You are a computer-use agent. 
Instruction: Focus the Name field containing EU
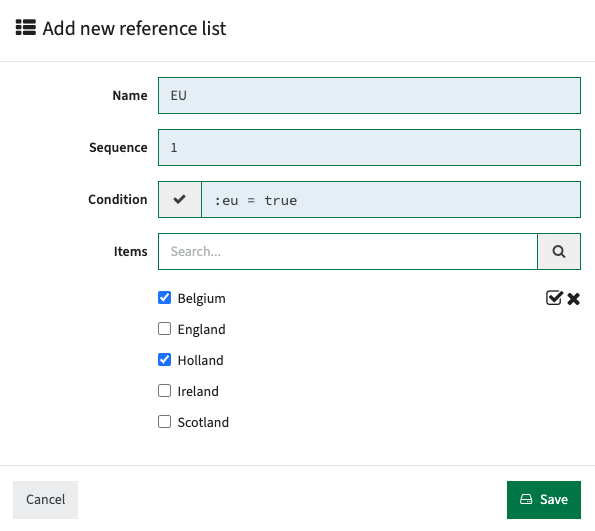click(x=369, y=95)
